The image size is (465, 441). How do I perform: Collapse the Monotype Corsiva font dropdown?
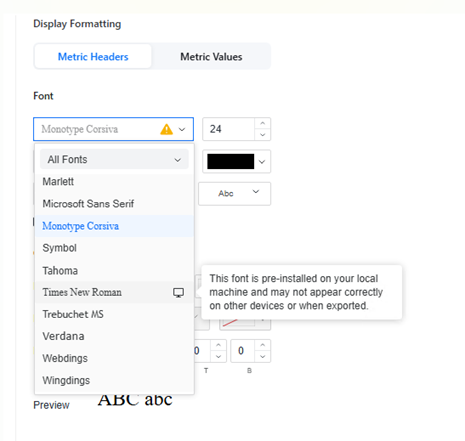(182, 129)
